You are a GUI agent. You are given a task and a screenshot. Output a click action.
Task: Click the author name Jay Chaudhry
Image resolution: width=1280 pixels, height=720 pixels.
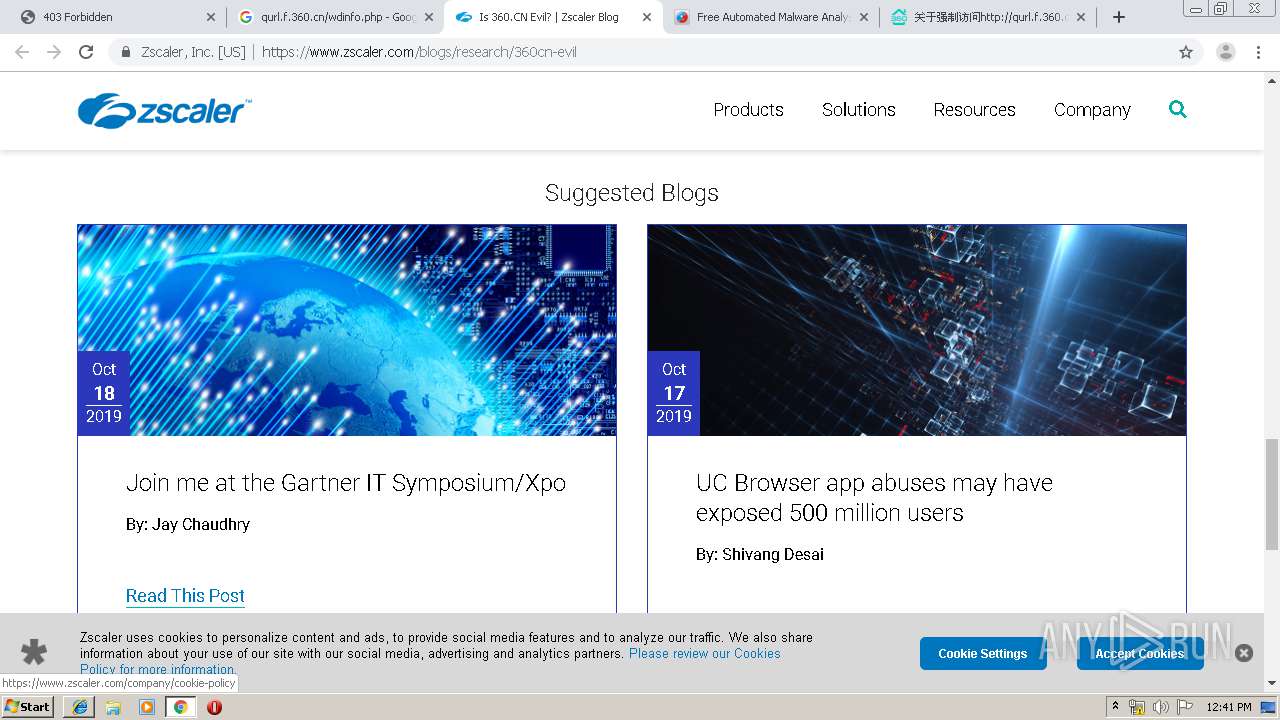pos(201,524)
